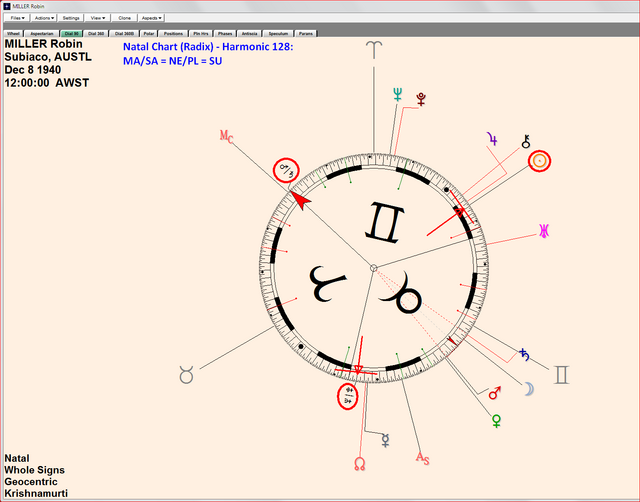This screenshot has height=502, width=640.
Task: Click the Natal Chart Harmonic 128 title
Action: pos(208,47)
